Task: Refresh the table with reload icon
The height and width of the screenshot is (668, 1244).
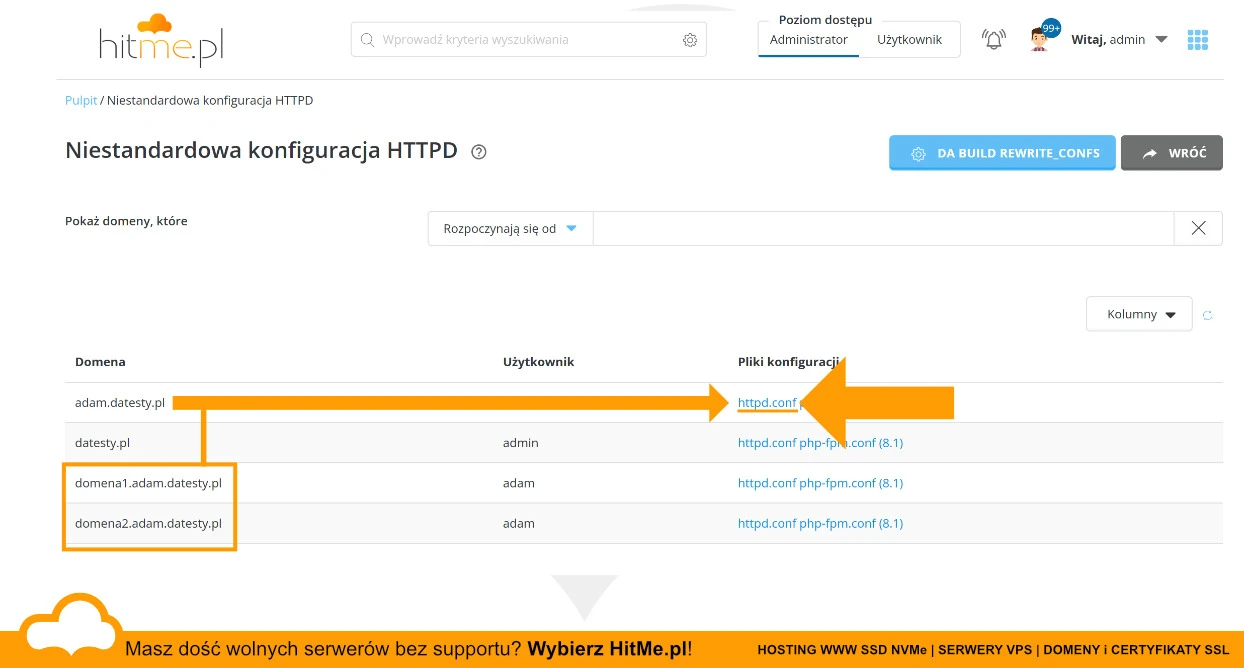Action: click(x=1207, y=315)
